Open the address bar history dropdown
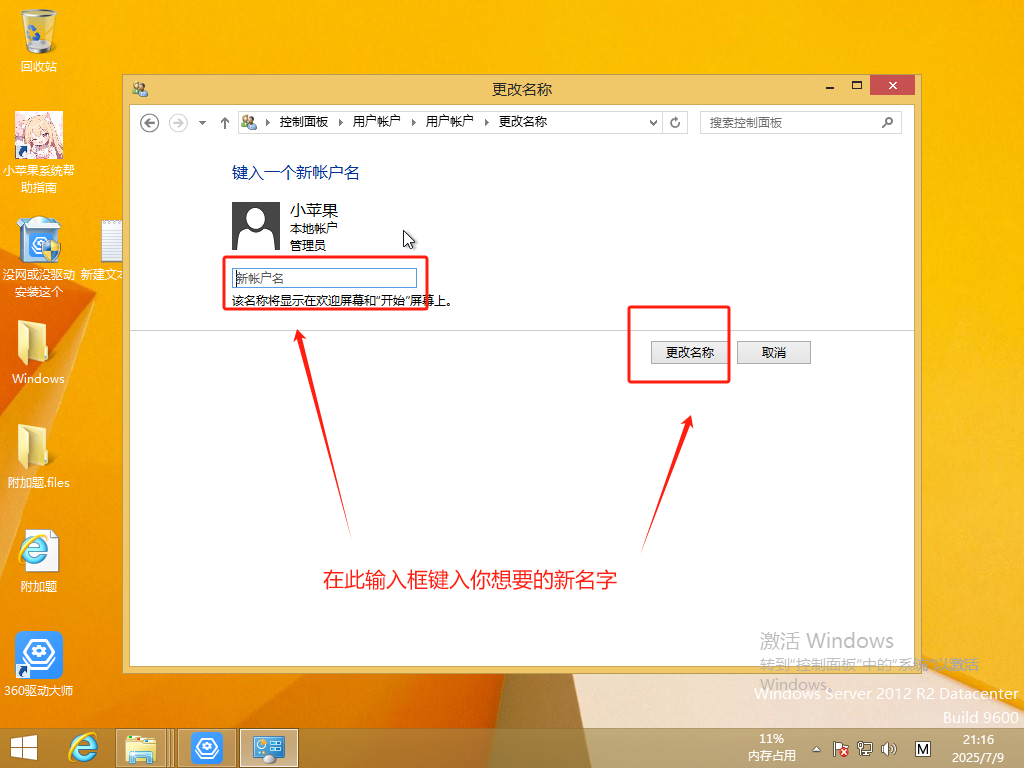1024x768 pixels. pos(652,123)
